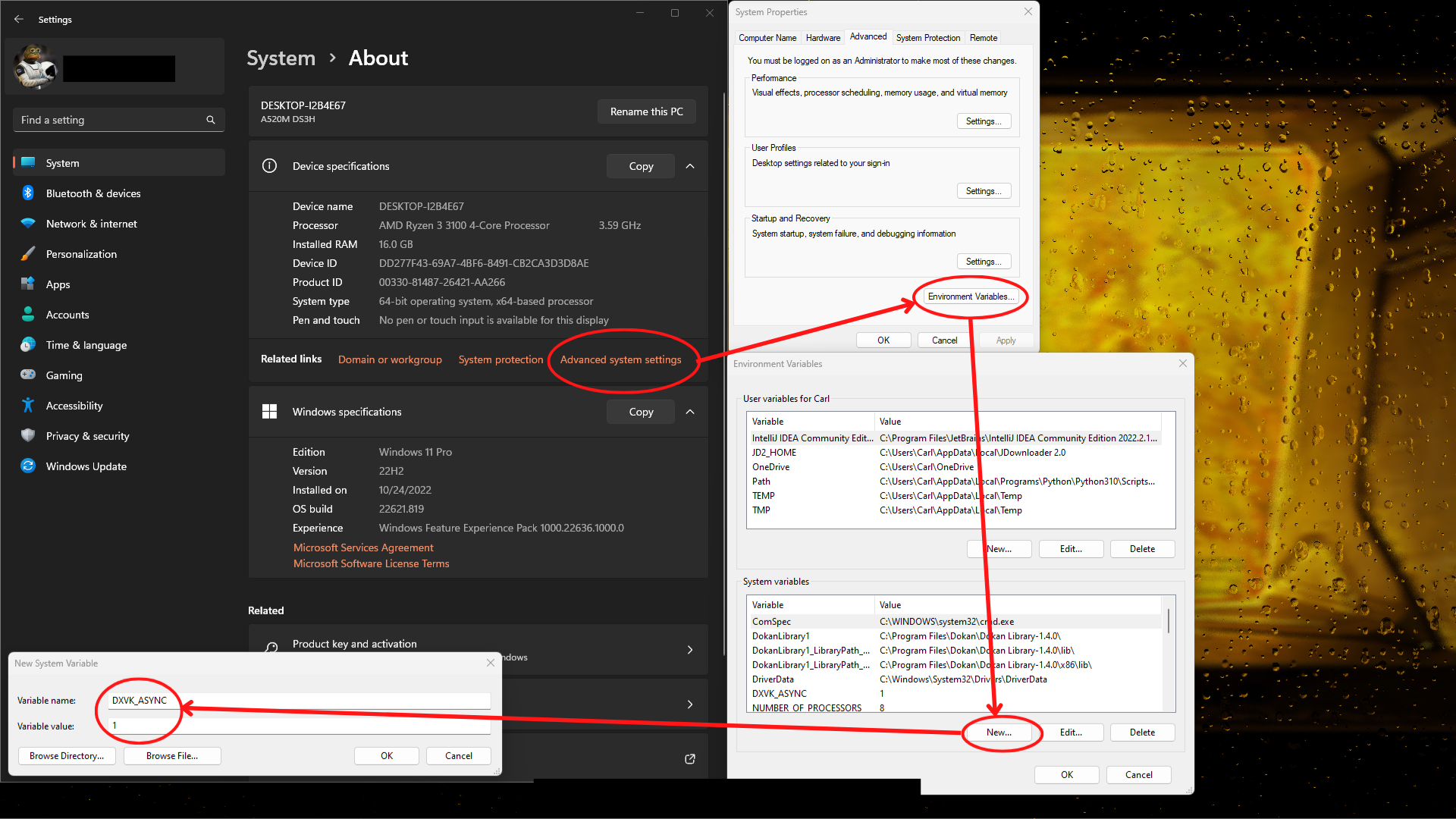Delete the selected user variable
The height and width of the screenshot is (819, 1456).
(x=1142, y=549)
